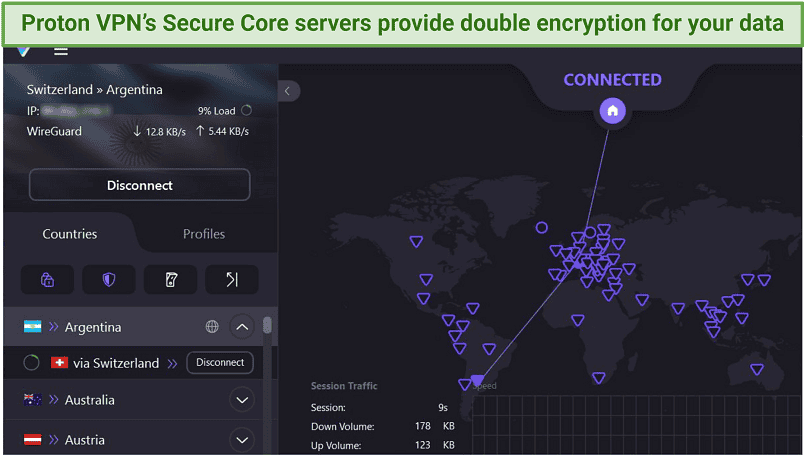Screen dimensions: 806x457
Task: Click the Switzerland » Argentina connection title
Action: [x=95, y=89]
